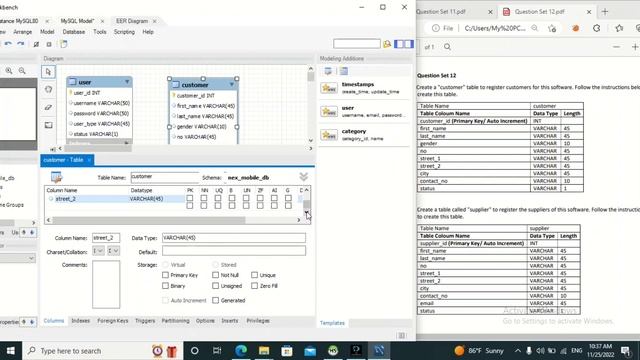
Task: Collapse table editor header with double chevron
Action: [x=304, y=177]
